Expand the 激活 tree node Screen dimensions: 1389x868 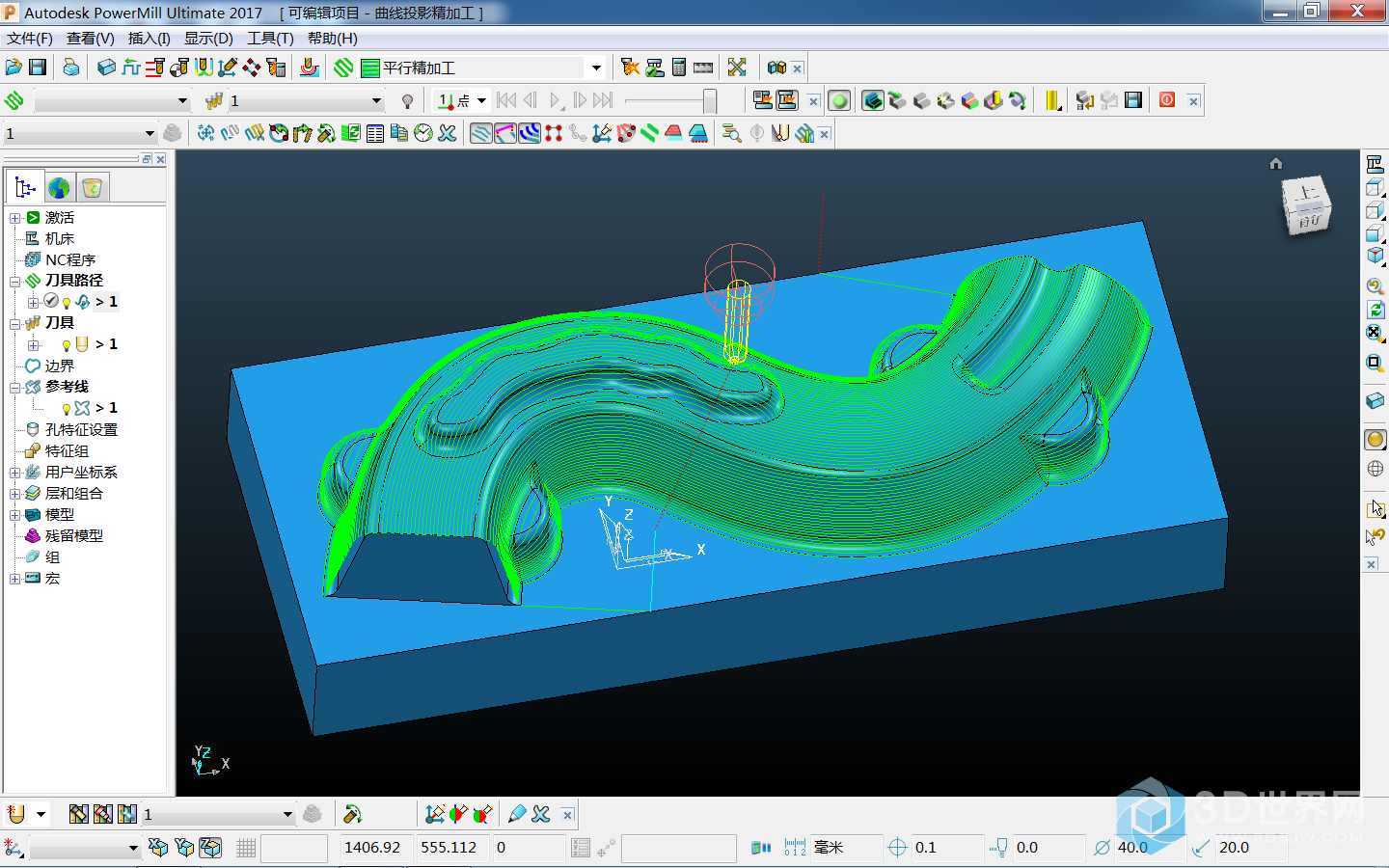point(14,218)
